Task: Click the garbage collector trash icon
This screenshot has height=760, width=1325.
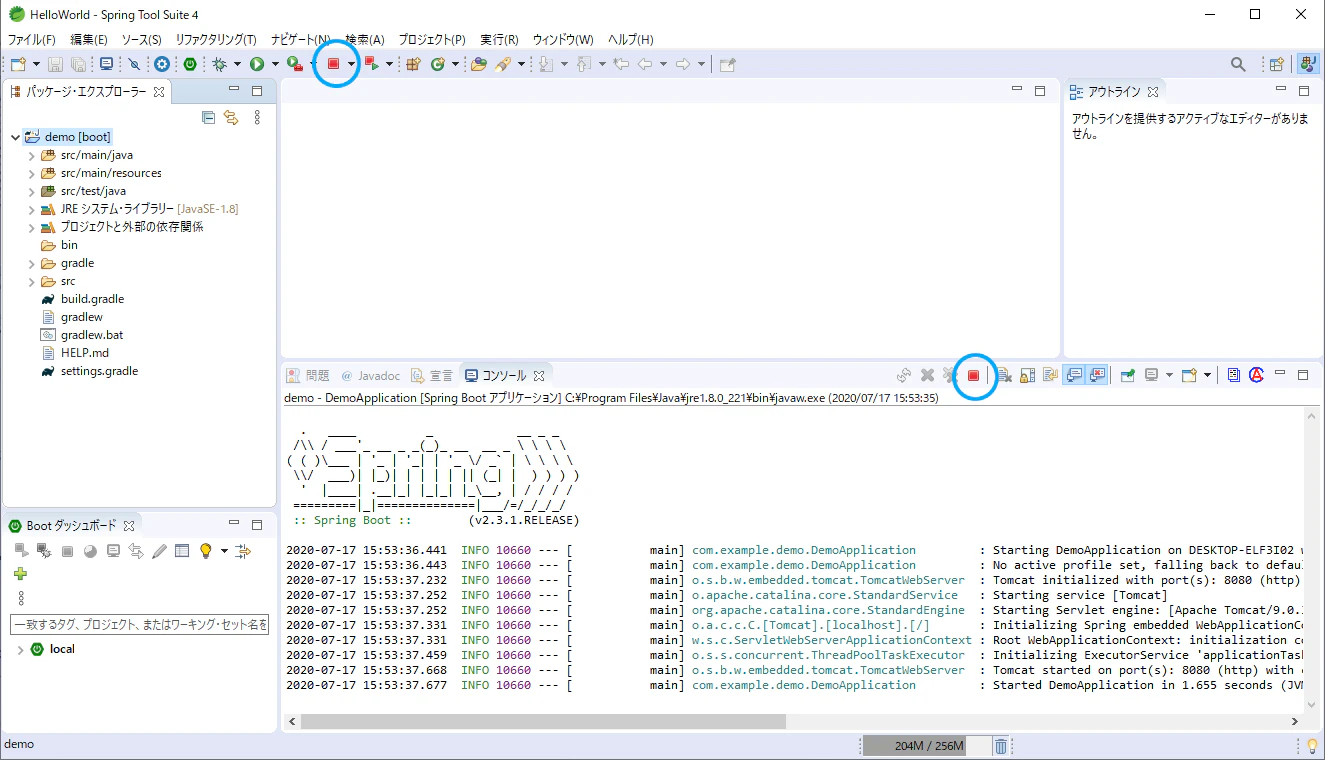Action: pyautogui.click(x=1001, y=745)
